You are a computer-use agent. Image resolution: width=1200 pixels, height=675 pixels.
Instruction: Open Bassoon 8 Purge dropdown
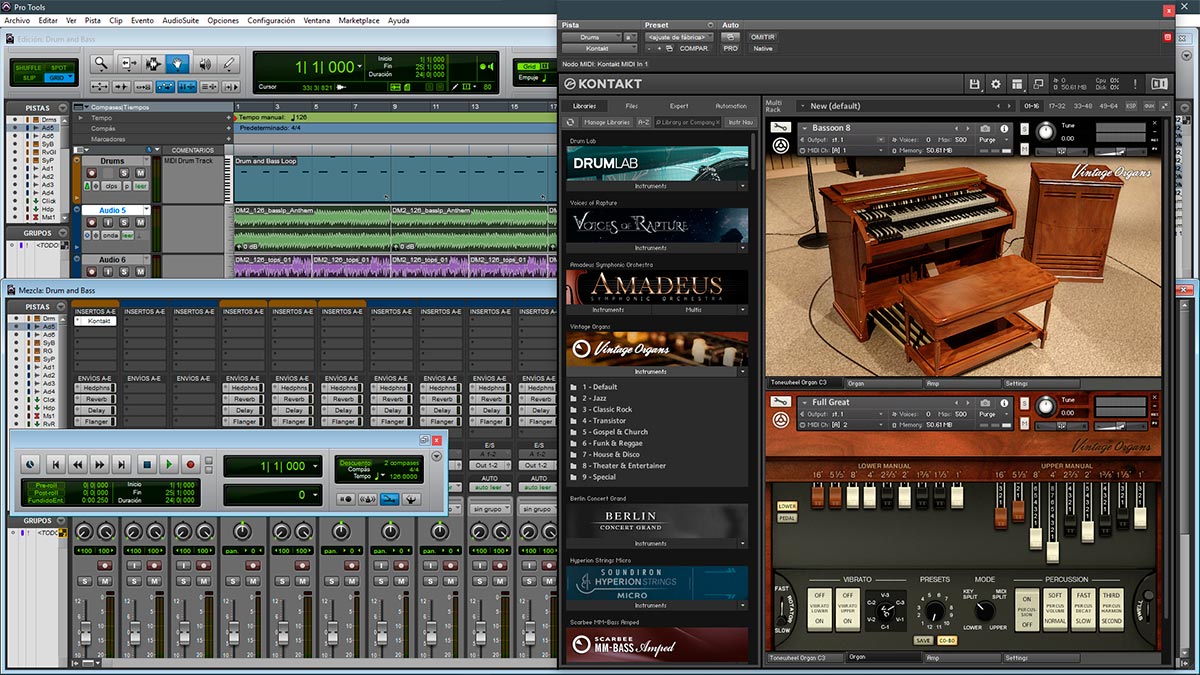pyautogui.click(x=994, y=139)
